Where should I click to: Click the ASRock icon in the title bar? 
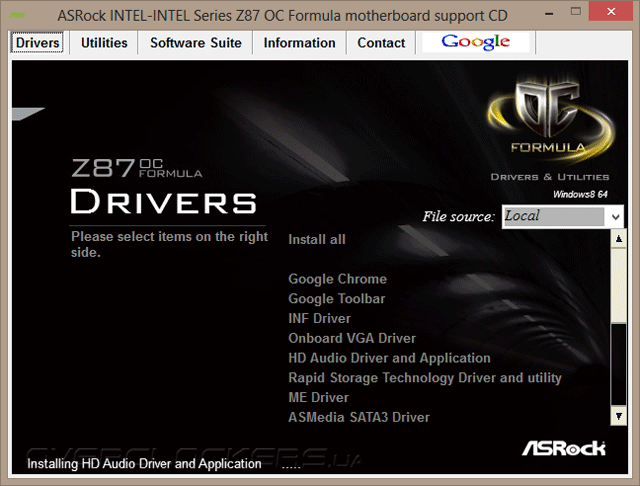[18, 16]
